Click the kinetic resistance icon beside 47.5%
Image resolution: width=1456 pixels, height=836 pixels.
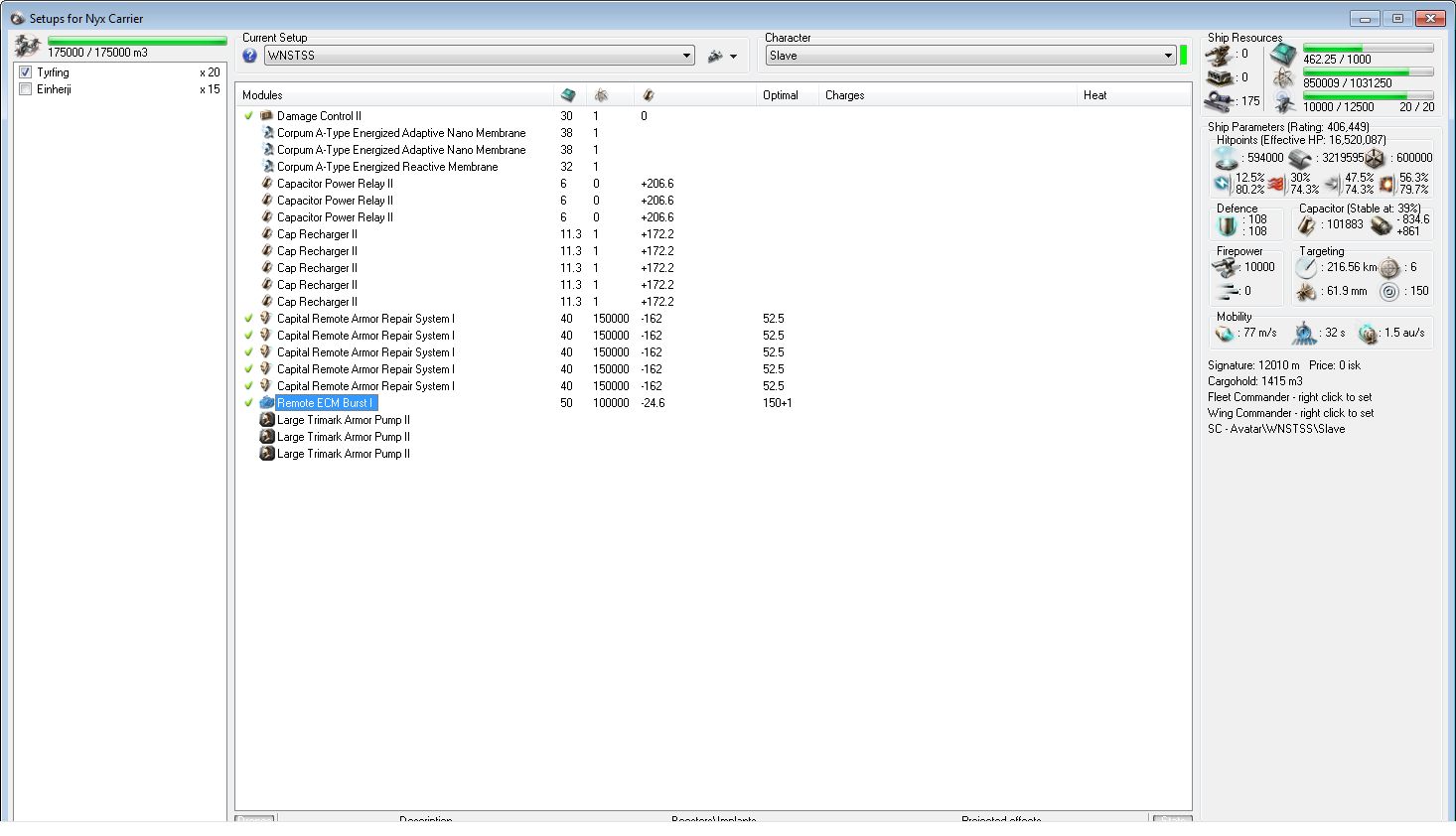[x=1332, y=184]
